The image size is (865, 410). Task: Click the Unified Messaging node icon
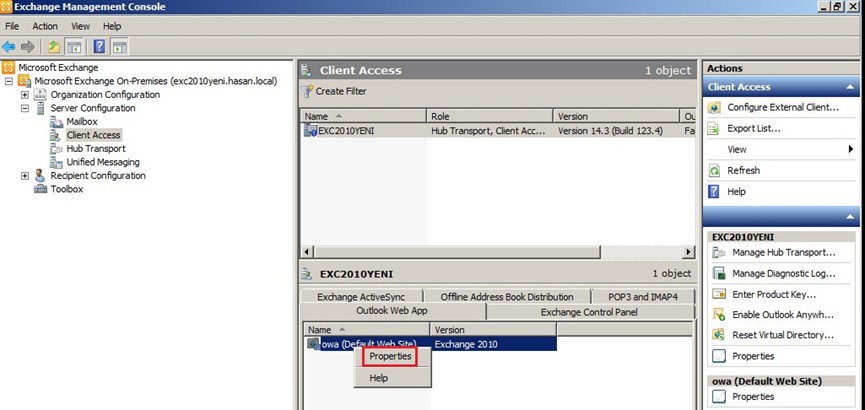coord(56,162)
